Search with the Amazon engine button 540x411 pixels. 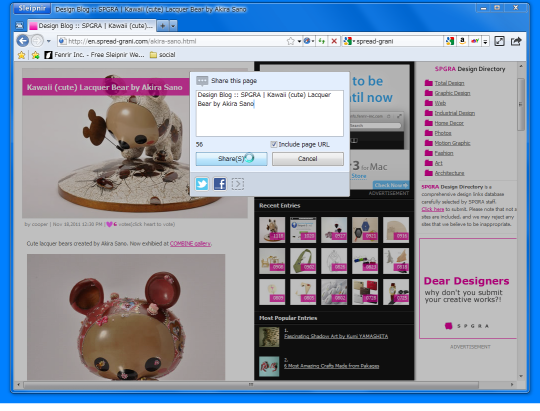point(463,41)
